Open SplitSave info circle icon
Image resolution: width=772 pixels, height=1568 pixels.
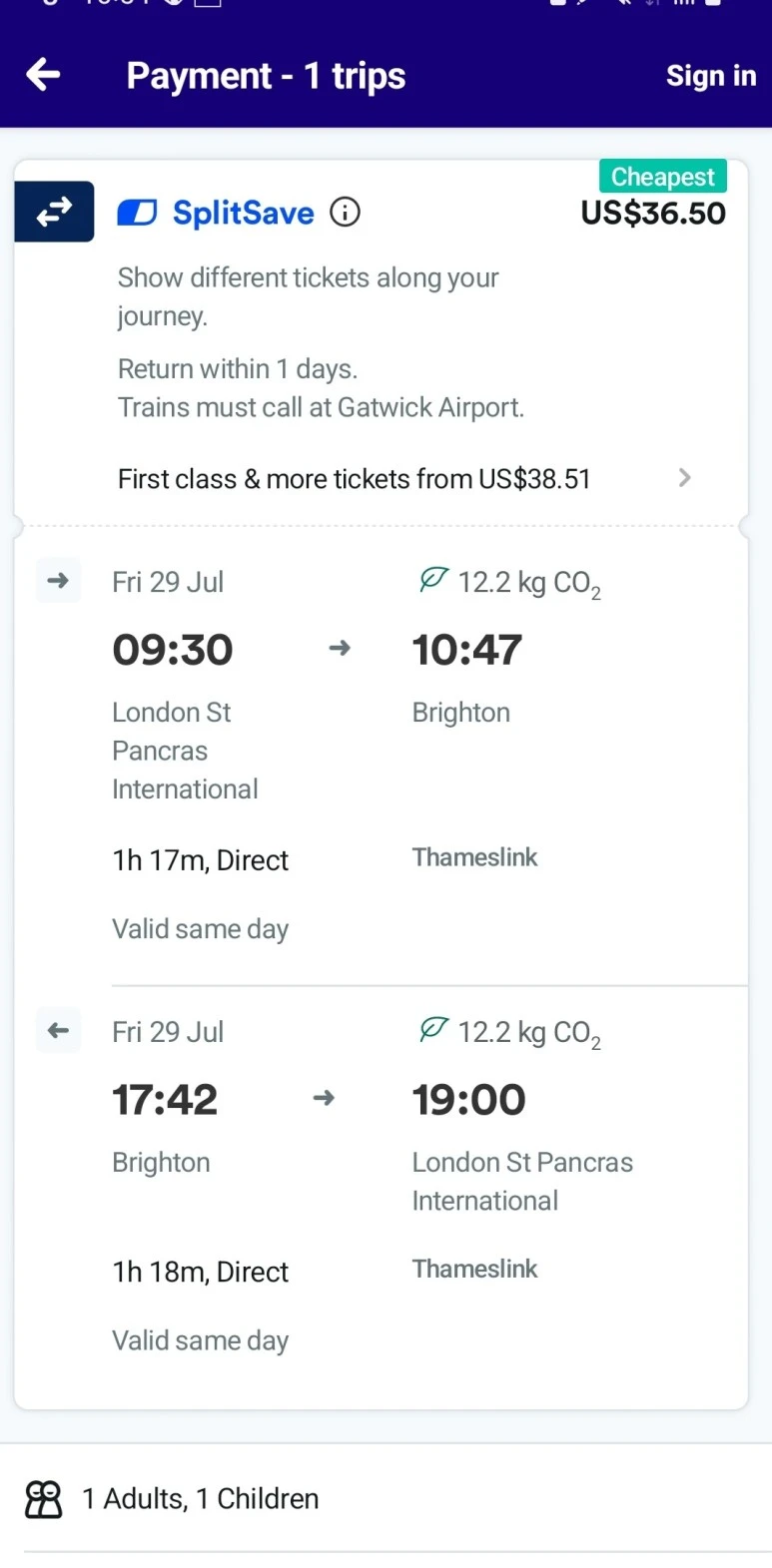(x=345, y=213)
